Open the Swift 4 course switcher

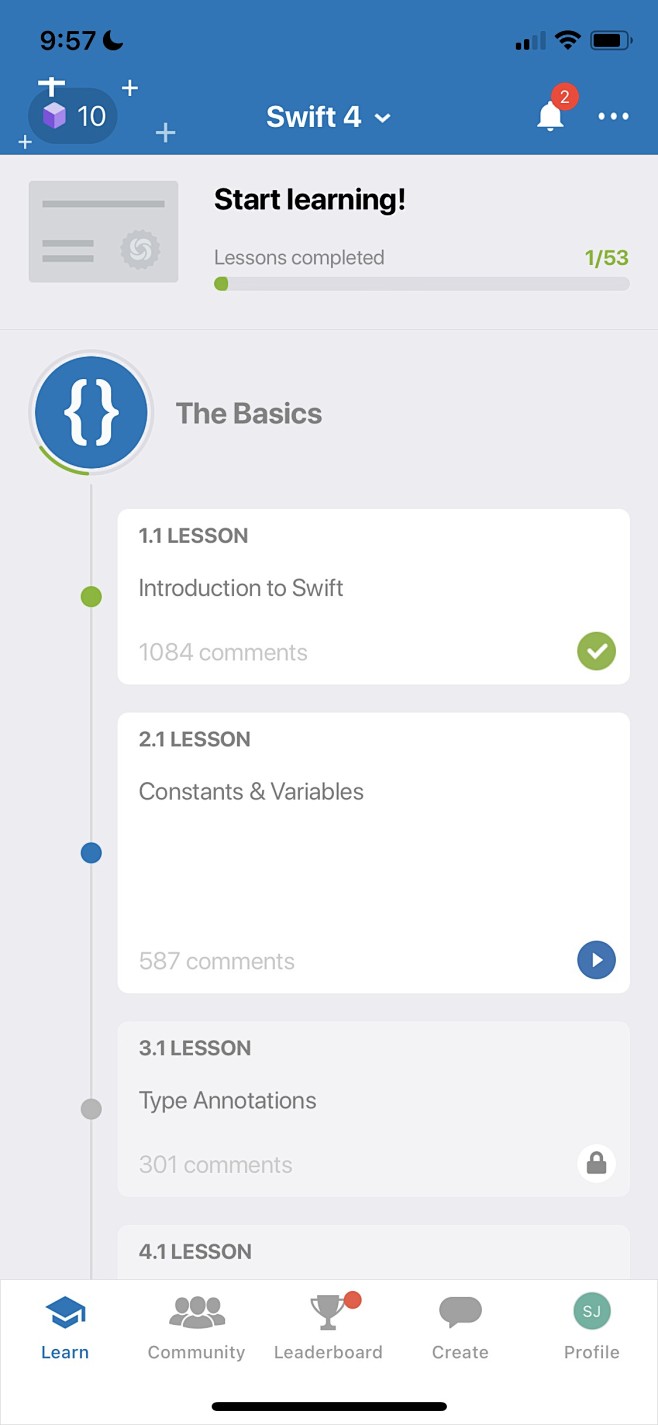point(316,116)
